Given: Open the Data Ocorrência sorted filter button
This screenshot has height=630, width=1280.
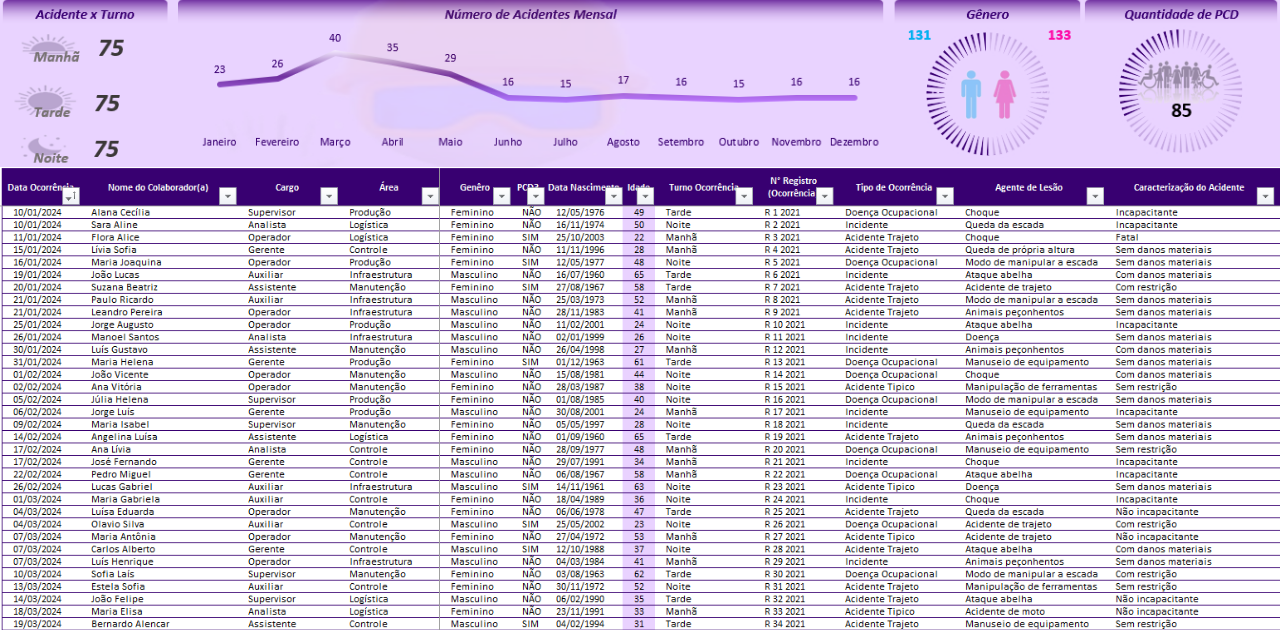Looking at the screenshot, I should click(x=69, y=197).
